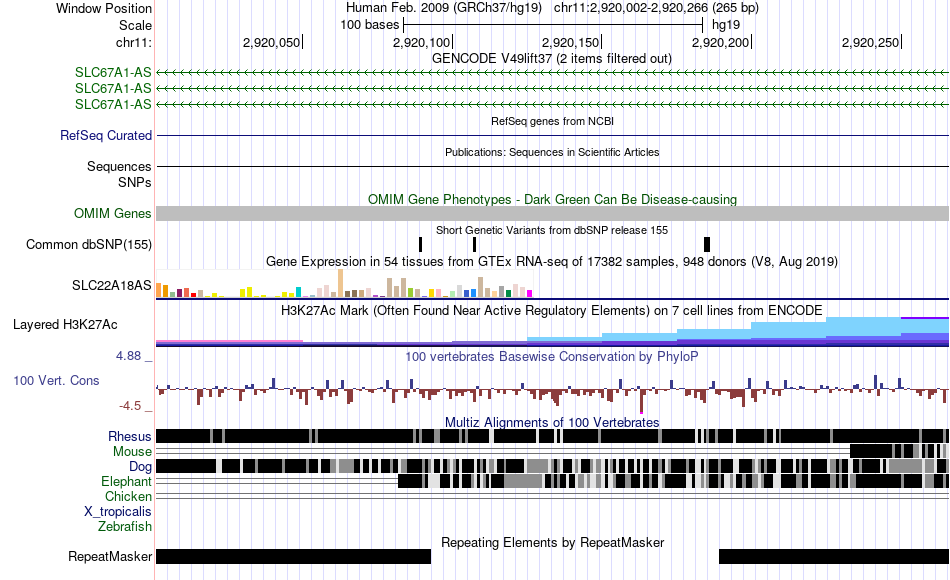This screenshot has height=580, width=950.
Task: Click the leftmost common dbSNP variant marker
Action: pos(420,244)
